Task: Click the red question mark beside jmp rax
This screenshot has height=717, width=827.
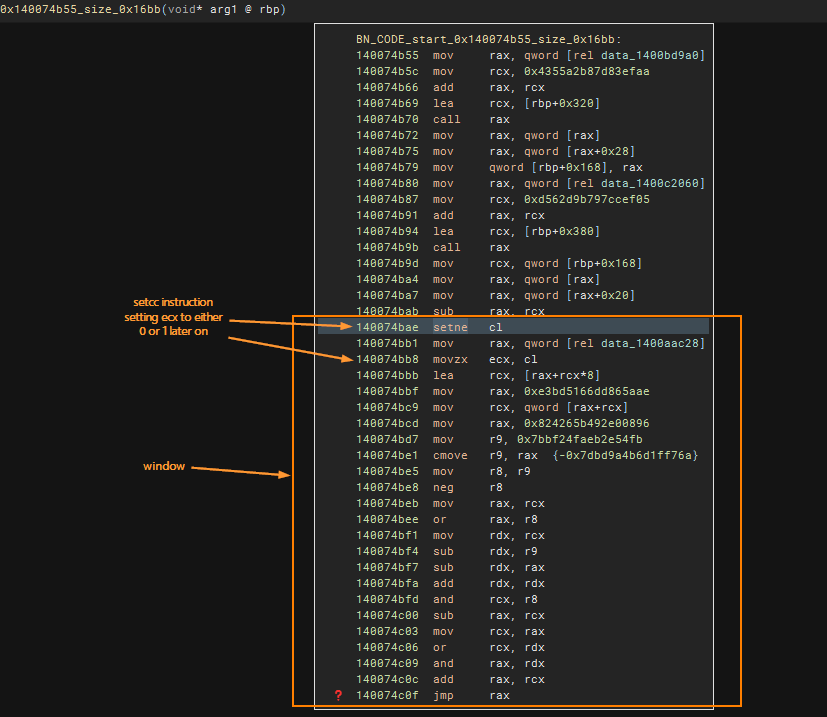Action: (338, 696)
